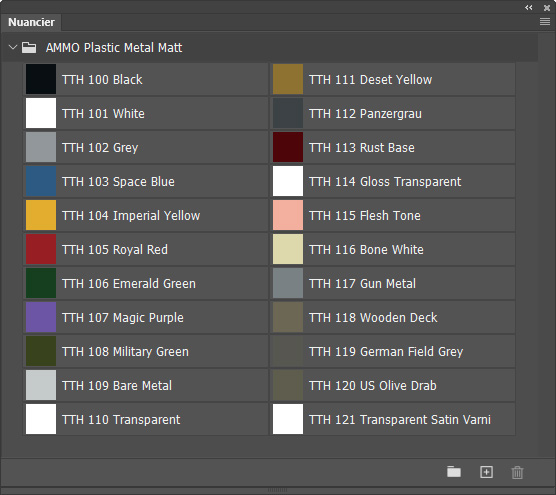Viewport: 556px width, 495px height.
Task: Click the 'TTH 116 Bone White' label
Action: point(366,250)
